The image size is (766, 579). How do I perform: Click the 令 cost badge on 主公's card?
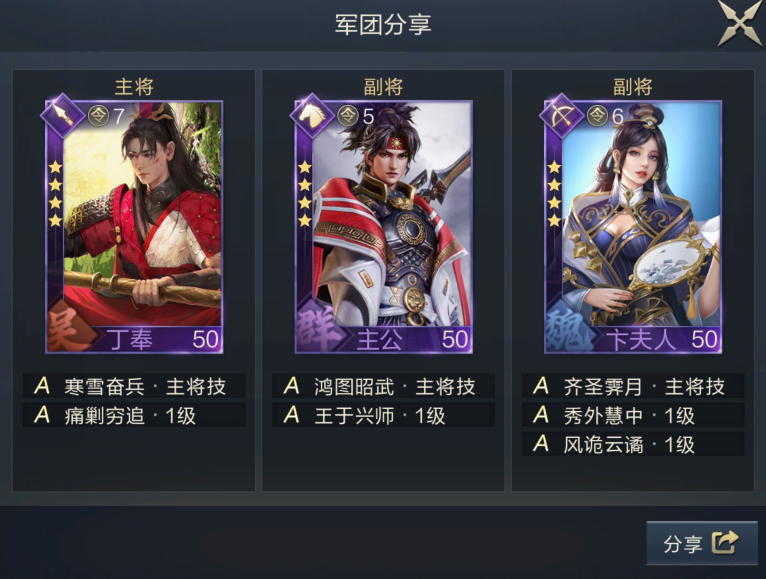coord(348,115)
